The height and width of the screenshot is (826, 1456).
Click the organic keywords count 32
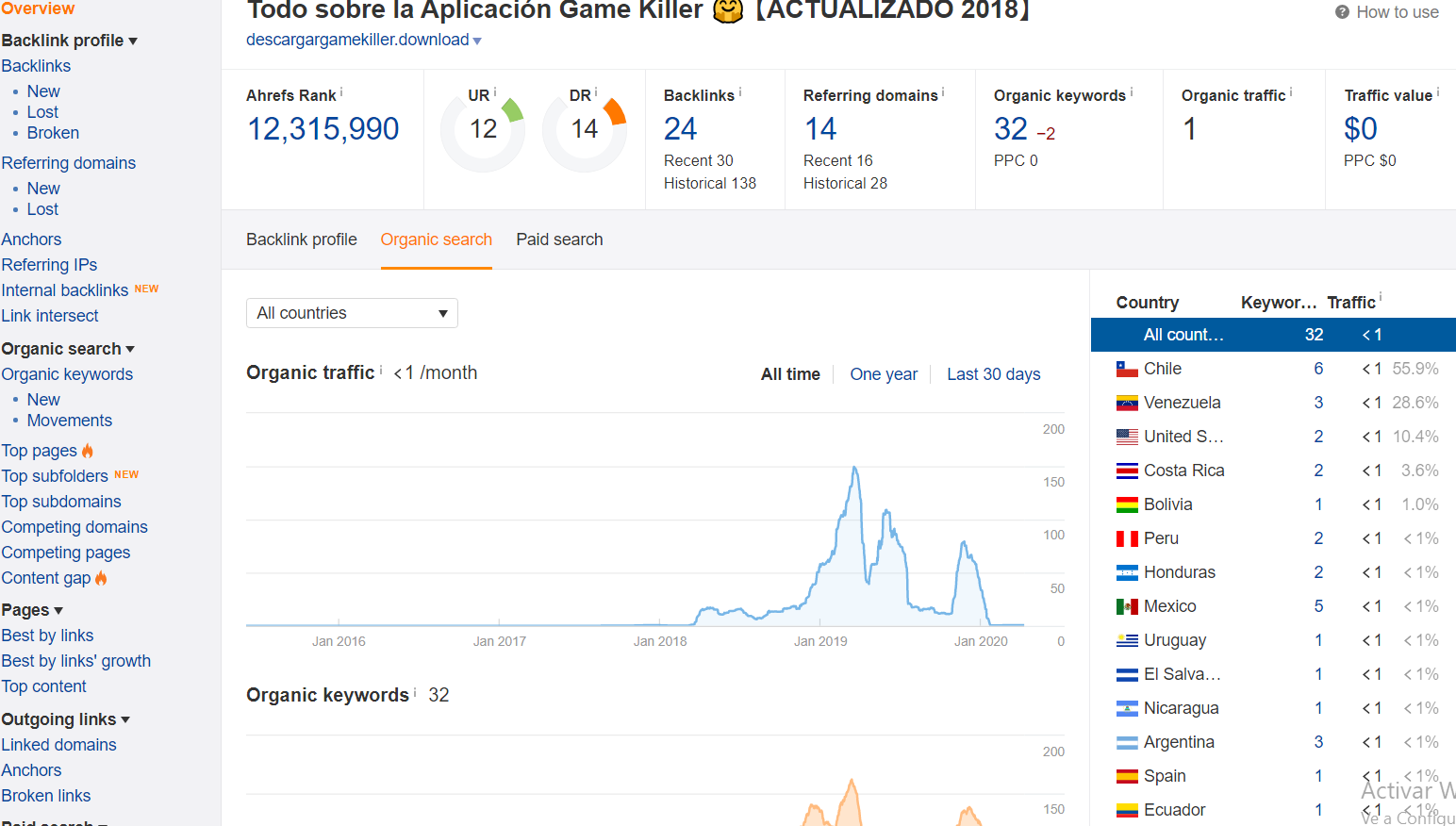coord(1011,128)
